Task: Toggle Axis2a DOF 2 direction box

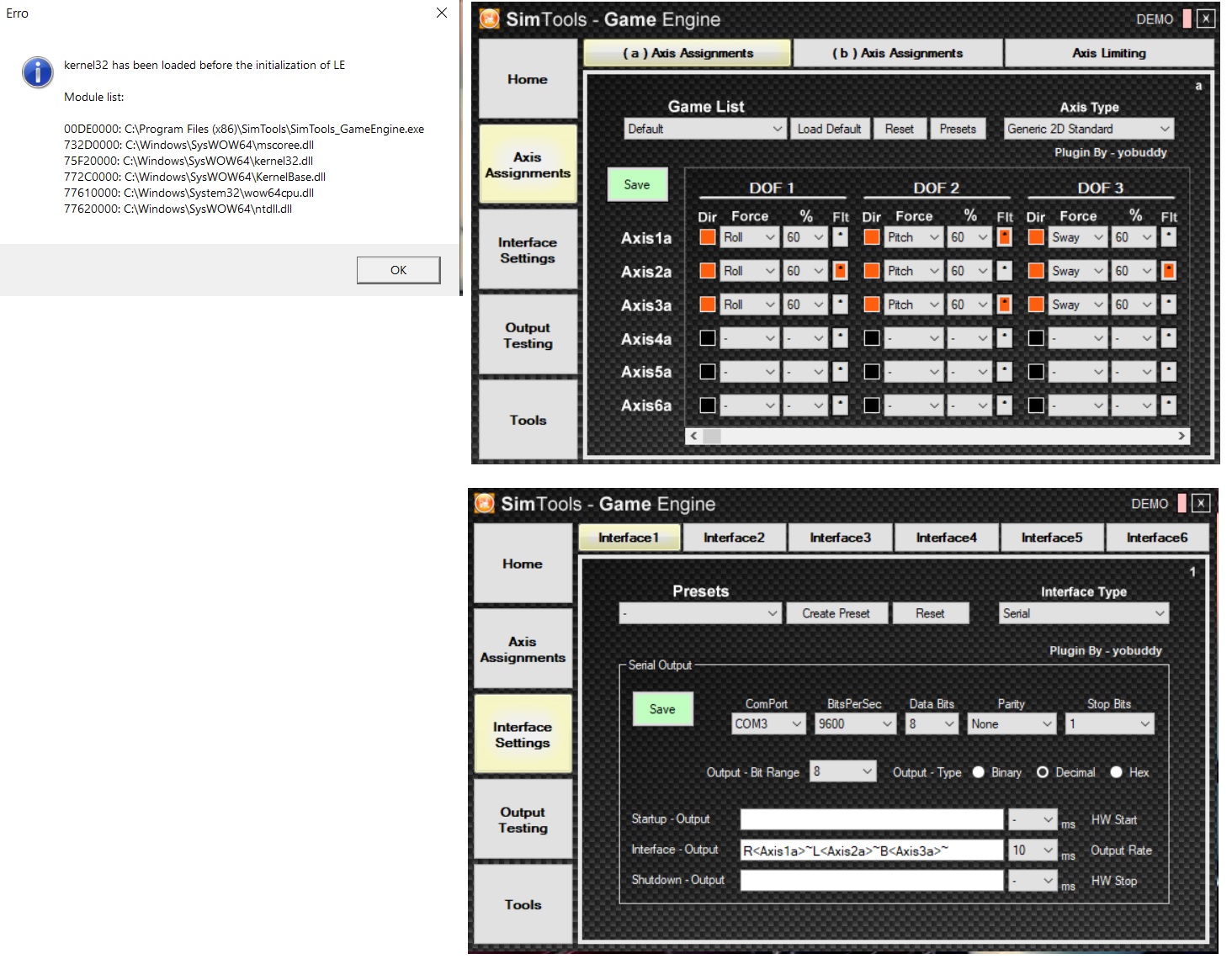Action: (x=872, y=271)
